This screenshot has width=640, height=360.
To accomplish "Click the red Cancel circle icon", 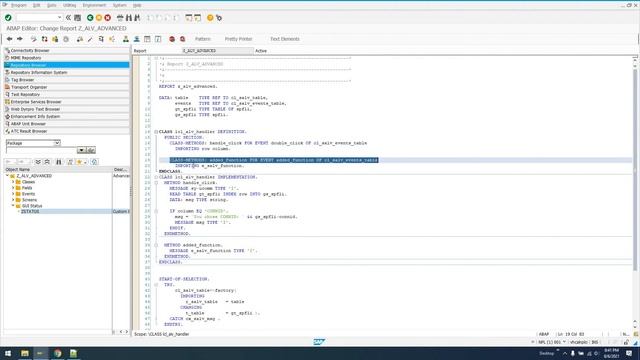I will pyautogui.click(x=108, y=18).
